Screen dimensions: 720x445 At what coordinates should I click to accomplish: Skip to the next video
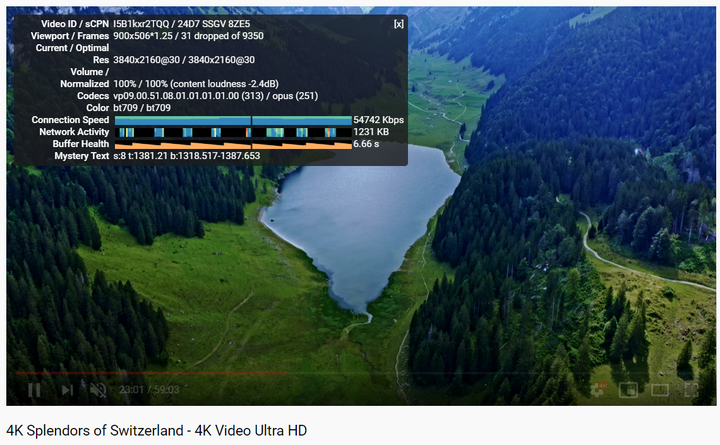coord(68,390)
